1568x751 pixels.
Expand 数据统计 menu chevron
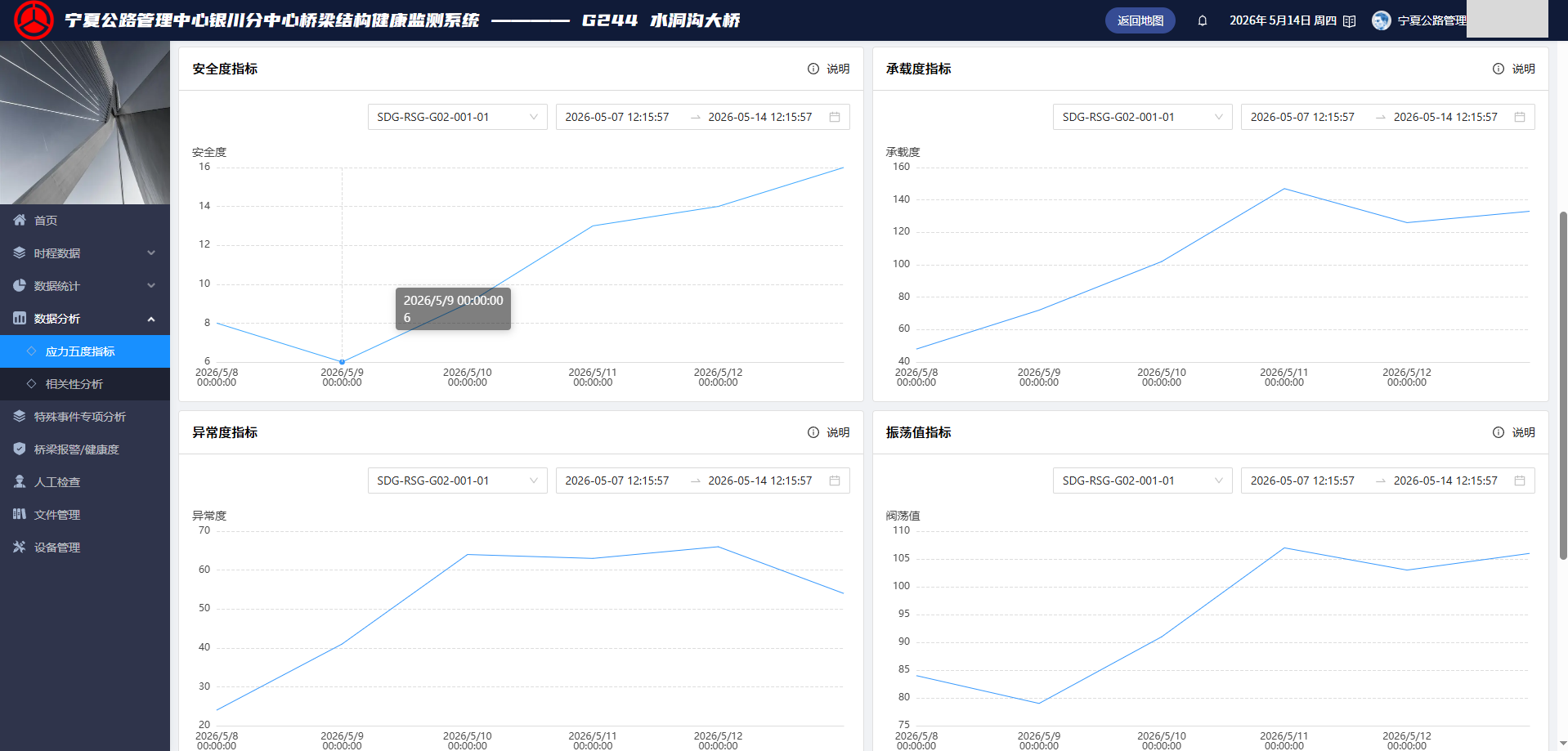pyautogui.click(x=151, y=285)
